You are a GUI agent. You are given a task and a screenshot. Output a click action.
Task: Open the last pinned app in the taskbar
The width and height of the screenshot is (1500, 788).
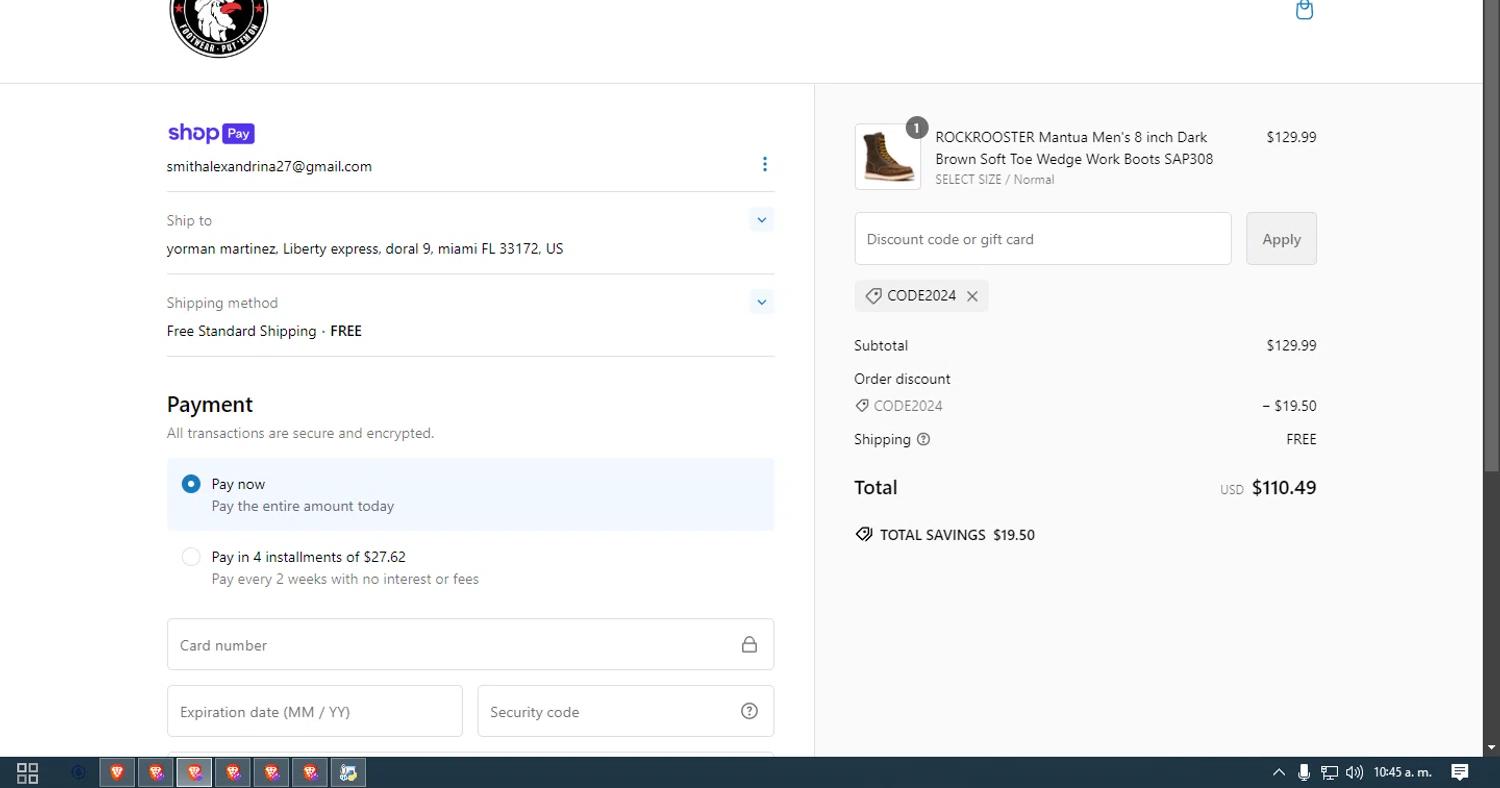tap(348, 772)
